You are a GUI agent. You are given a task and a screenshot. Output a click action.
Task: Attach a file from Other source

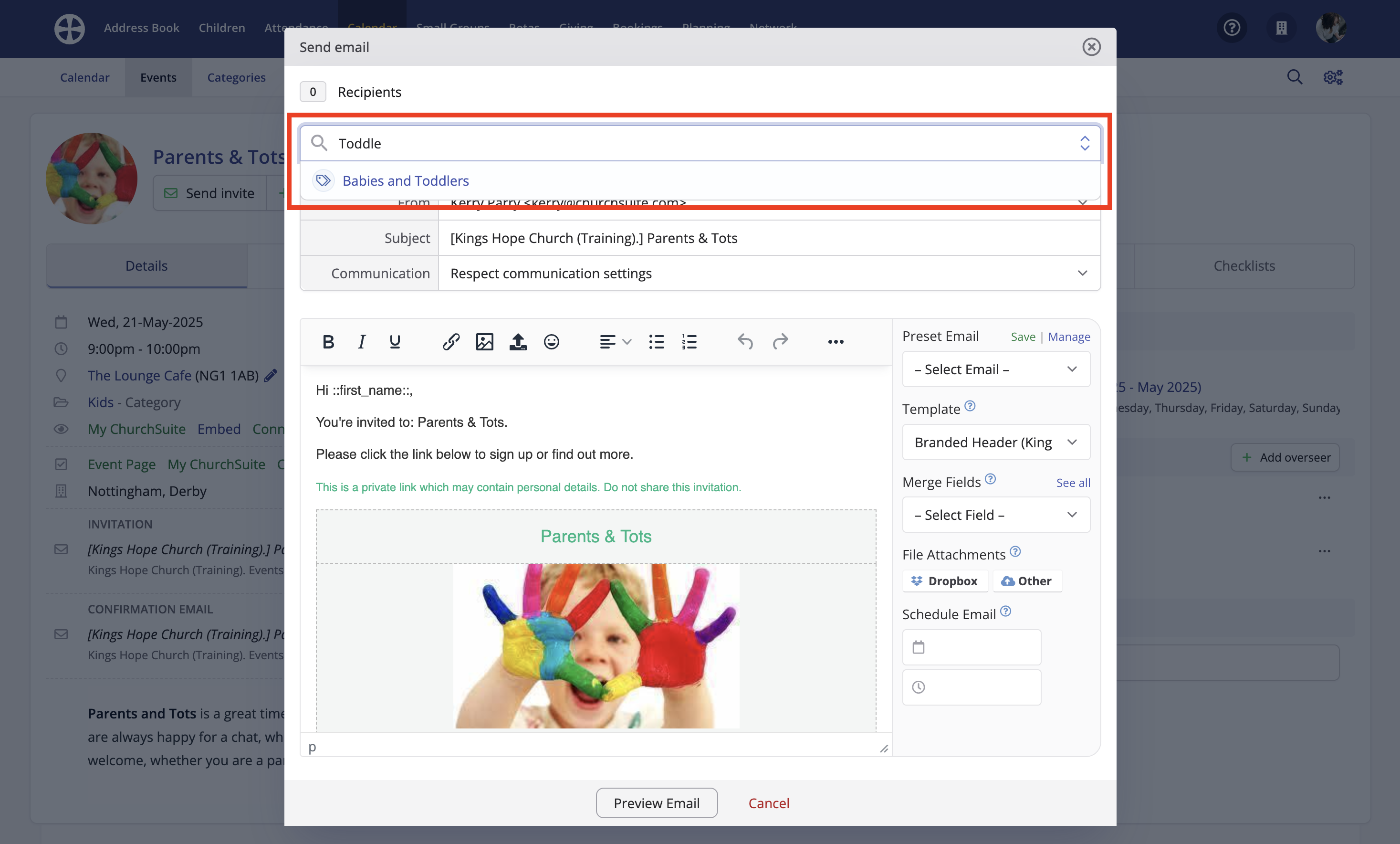pyautogui.click(x=1027, y=581)
